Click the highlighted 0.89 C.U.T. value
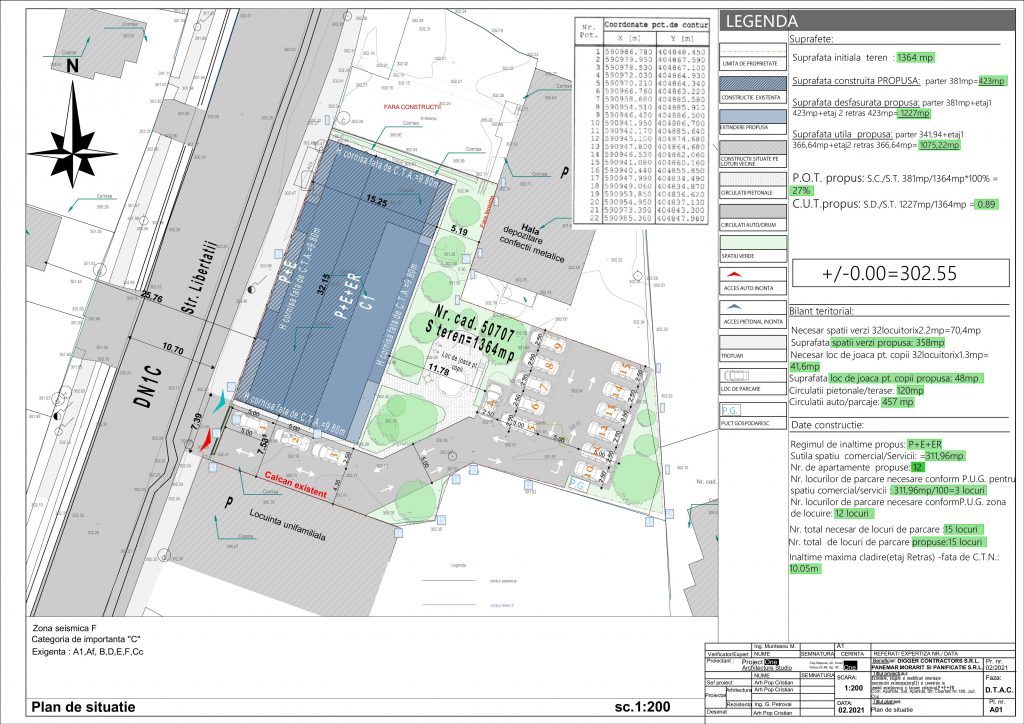Viewport: 1024px width, 724px height. point(985,205)
